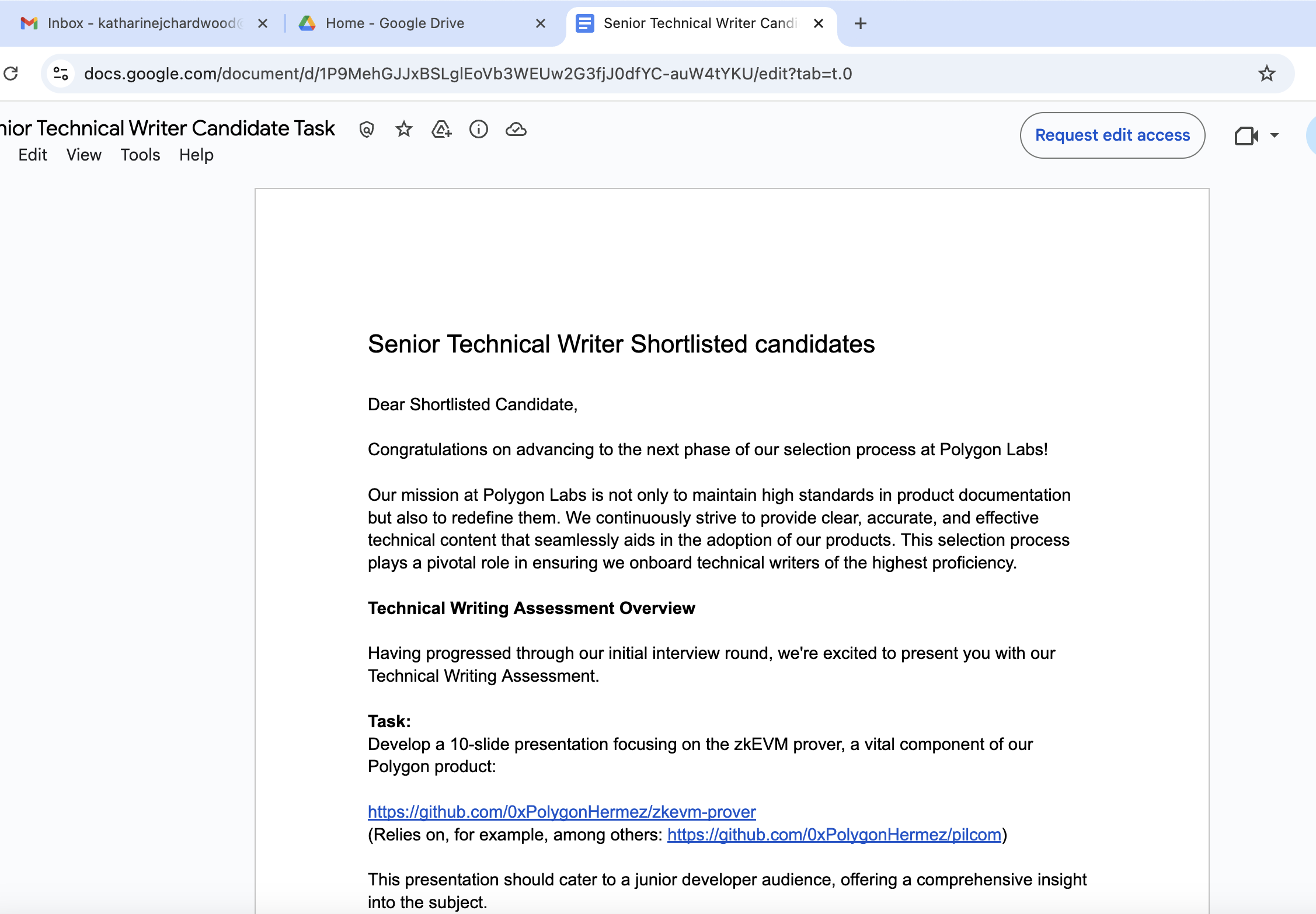Open site information icon in address bar
The width and height of the screenshot is (1316, 914).
click(61, 74)
